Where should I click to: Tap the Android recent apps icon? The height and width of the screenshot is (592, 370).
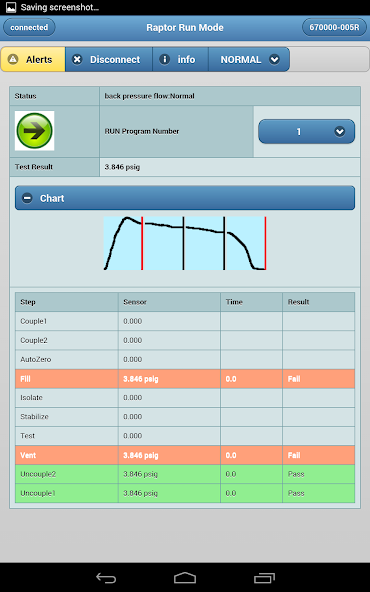point(264,578)
